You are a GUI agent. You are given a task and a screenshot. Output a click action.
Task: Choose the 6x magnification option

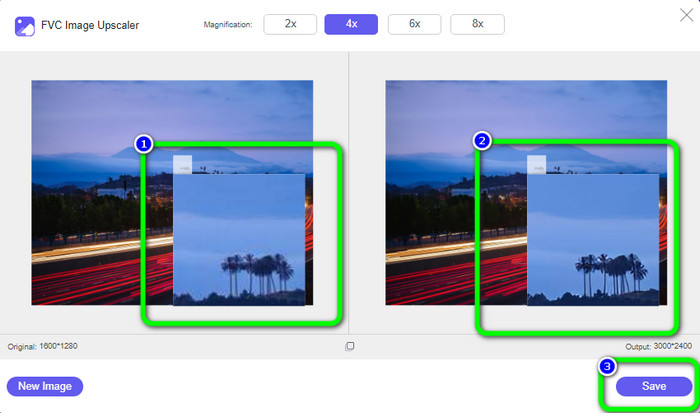tap(415, 24)
